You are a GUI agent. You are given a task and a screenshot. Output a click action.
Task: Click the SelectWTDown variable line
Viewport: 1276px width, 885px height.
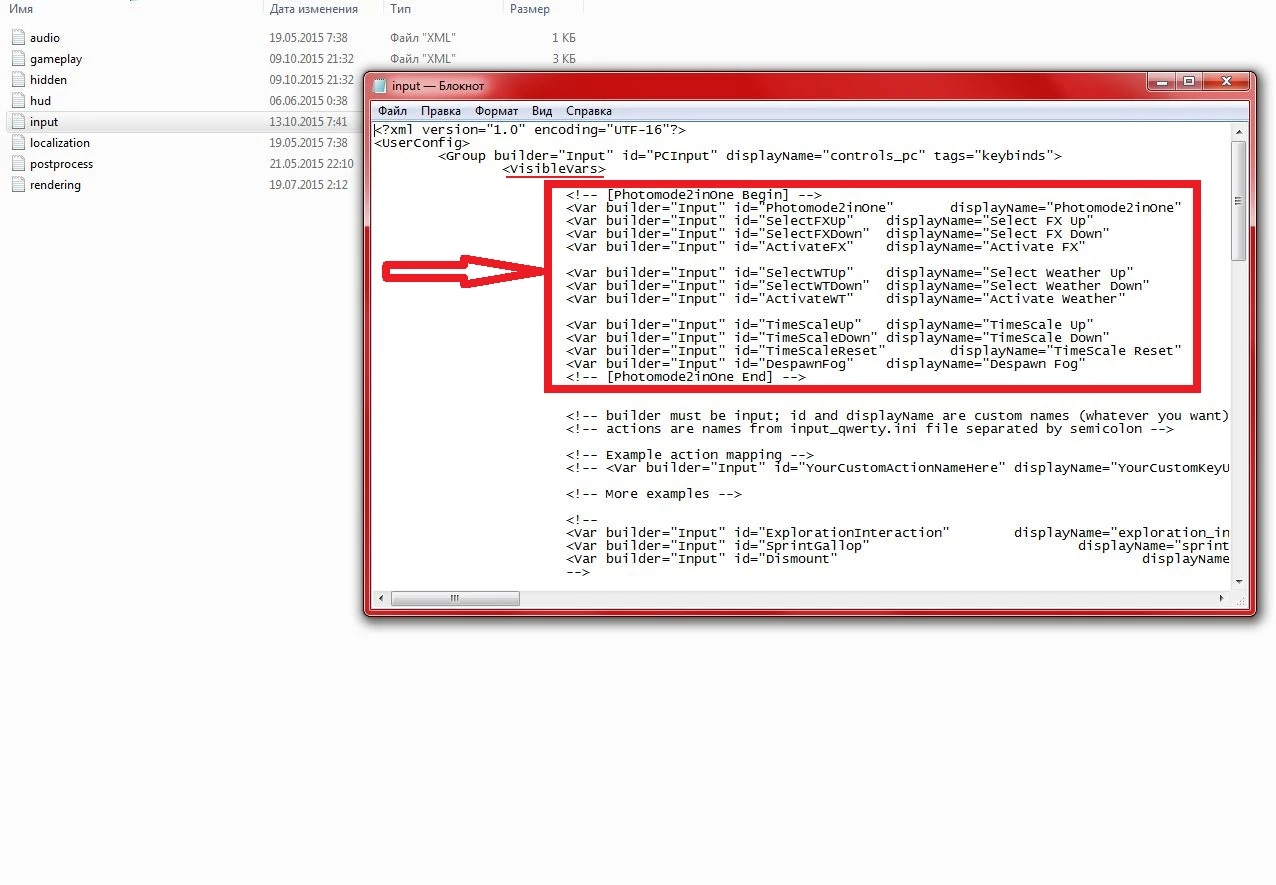click(858, 286)
